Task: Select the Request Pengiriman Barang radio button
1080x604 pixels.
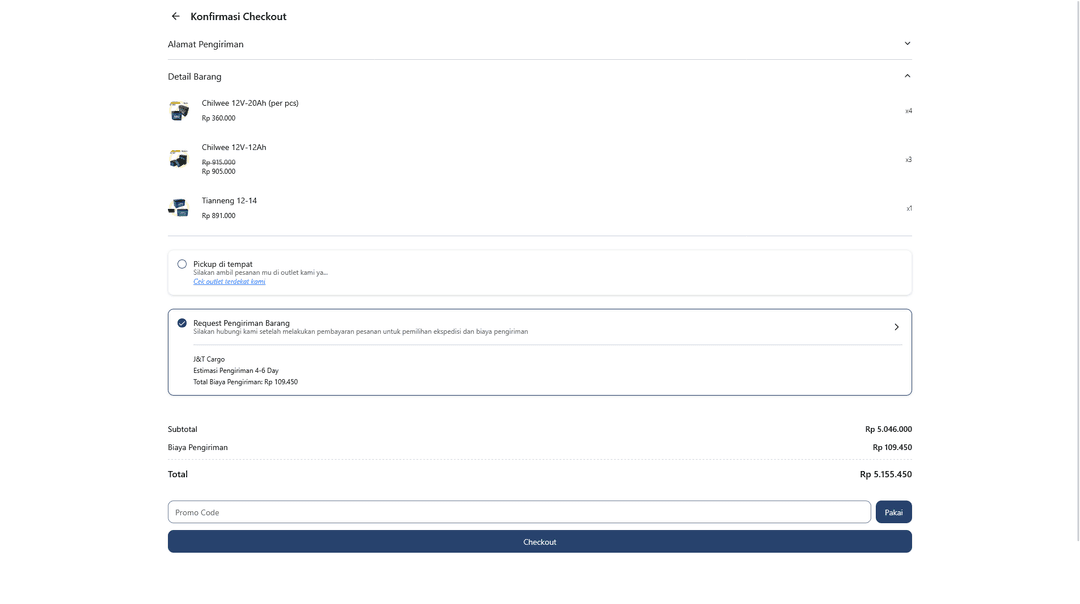Action: pyautogui.click(x=182, y=323)
